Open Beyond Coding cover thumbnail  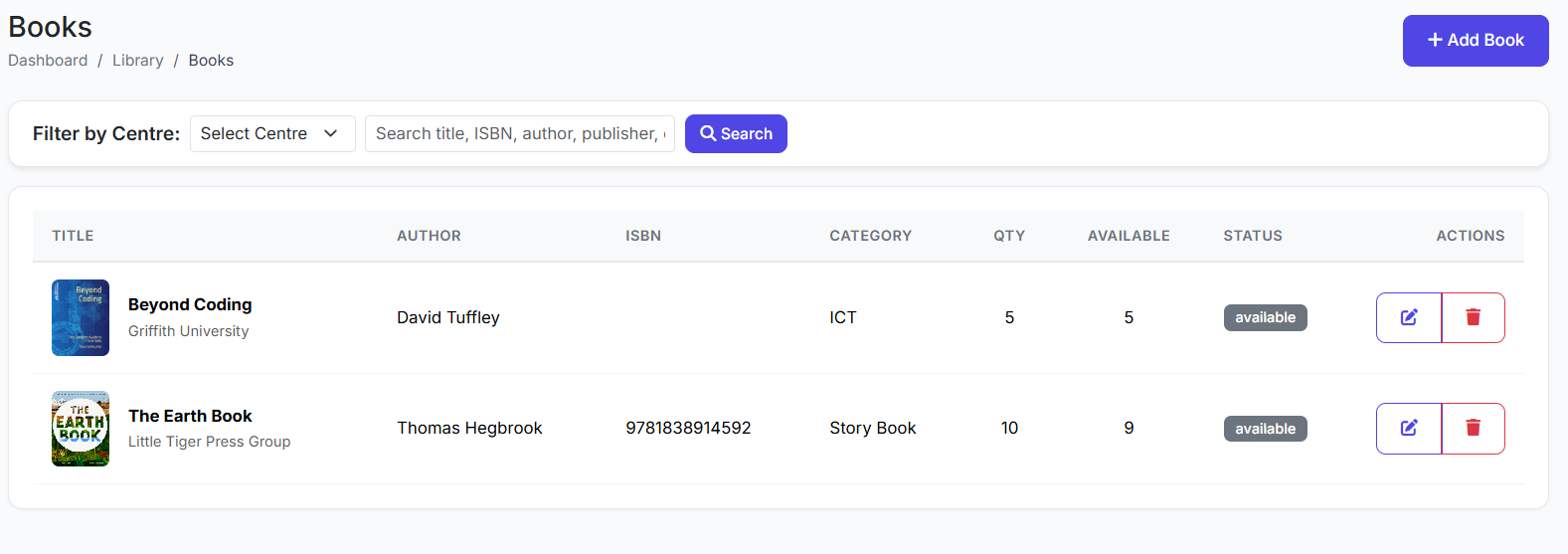[x=81, y=317]
